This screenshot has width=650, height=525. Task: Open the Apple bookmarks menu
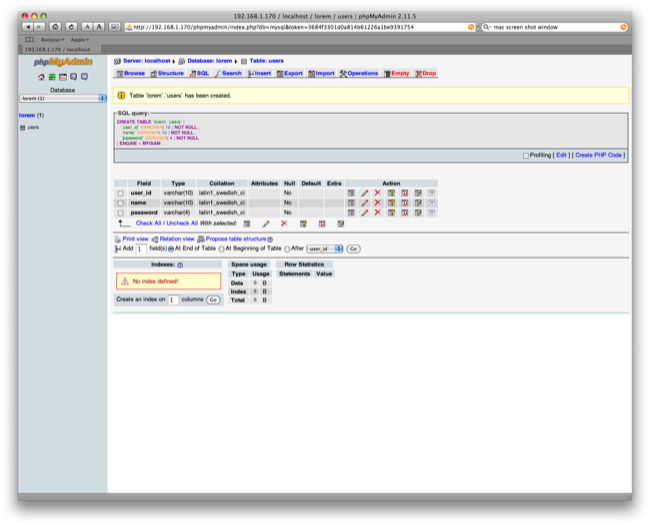click(x=80, y=40)
